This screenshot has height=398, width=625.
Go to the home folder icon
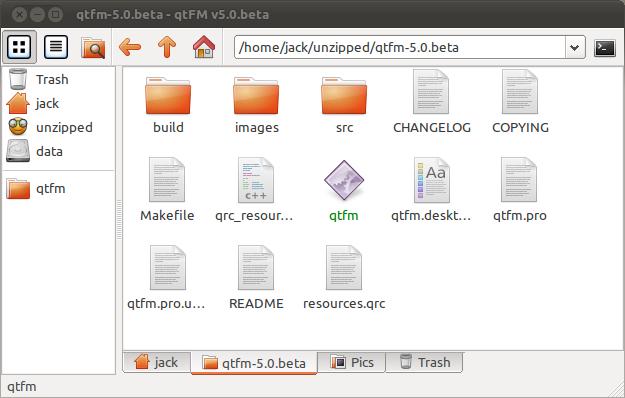(x=204, y=47)
